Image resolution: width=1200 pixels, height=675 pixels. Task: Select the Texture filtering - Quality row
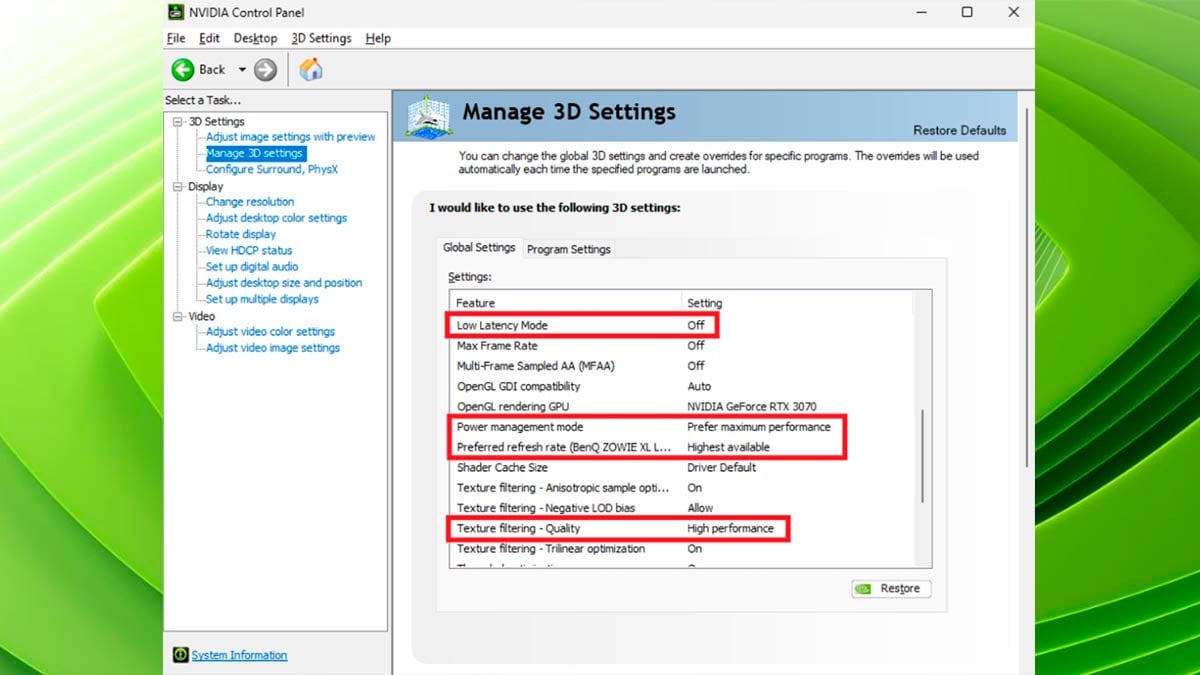click(681, 528)
